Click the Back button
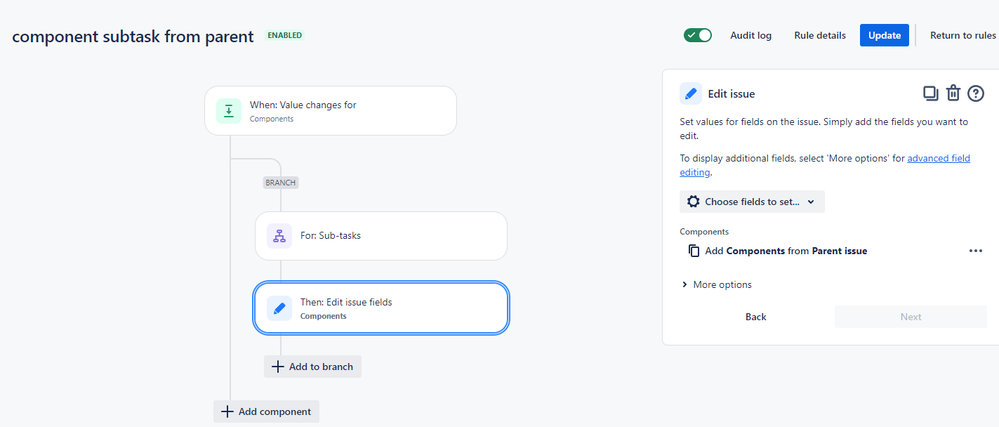 [756, 317]
